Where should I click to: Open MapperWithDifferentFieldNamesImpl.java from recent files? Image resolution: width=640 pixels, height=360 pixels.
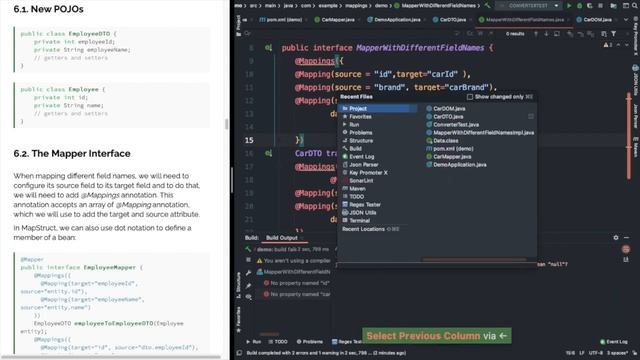pos(480,133)
